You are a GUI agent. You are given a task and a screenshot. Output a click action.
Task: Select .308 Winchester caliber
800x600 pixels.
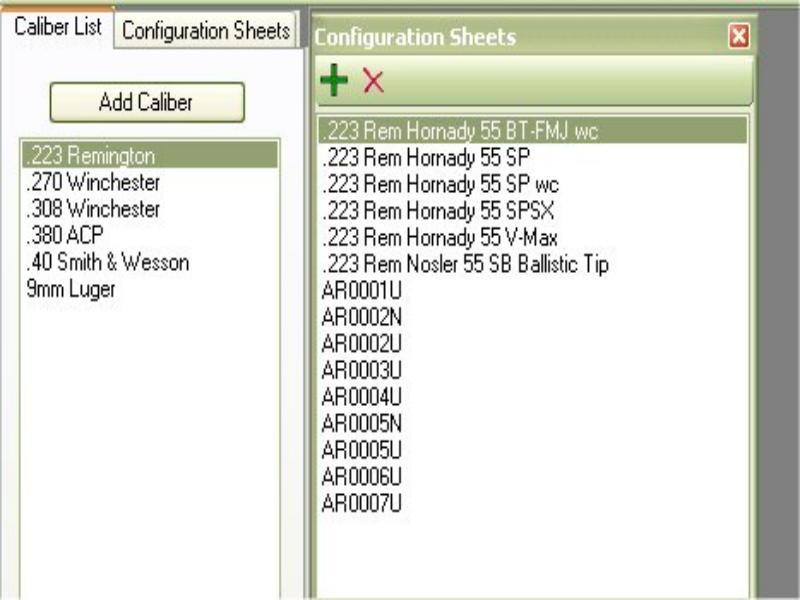[150, 209]
